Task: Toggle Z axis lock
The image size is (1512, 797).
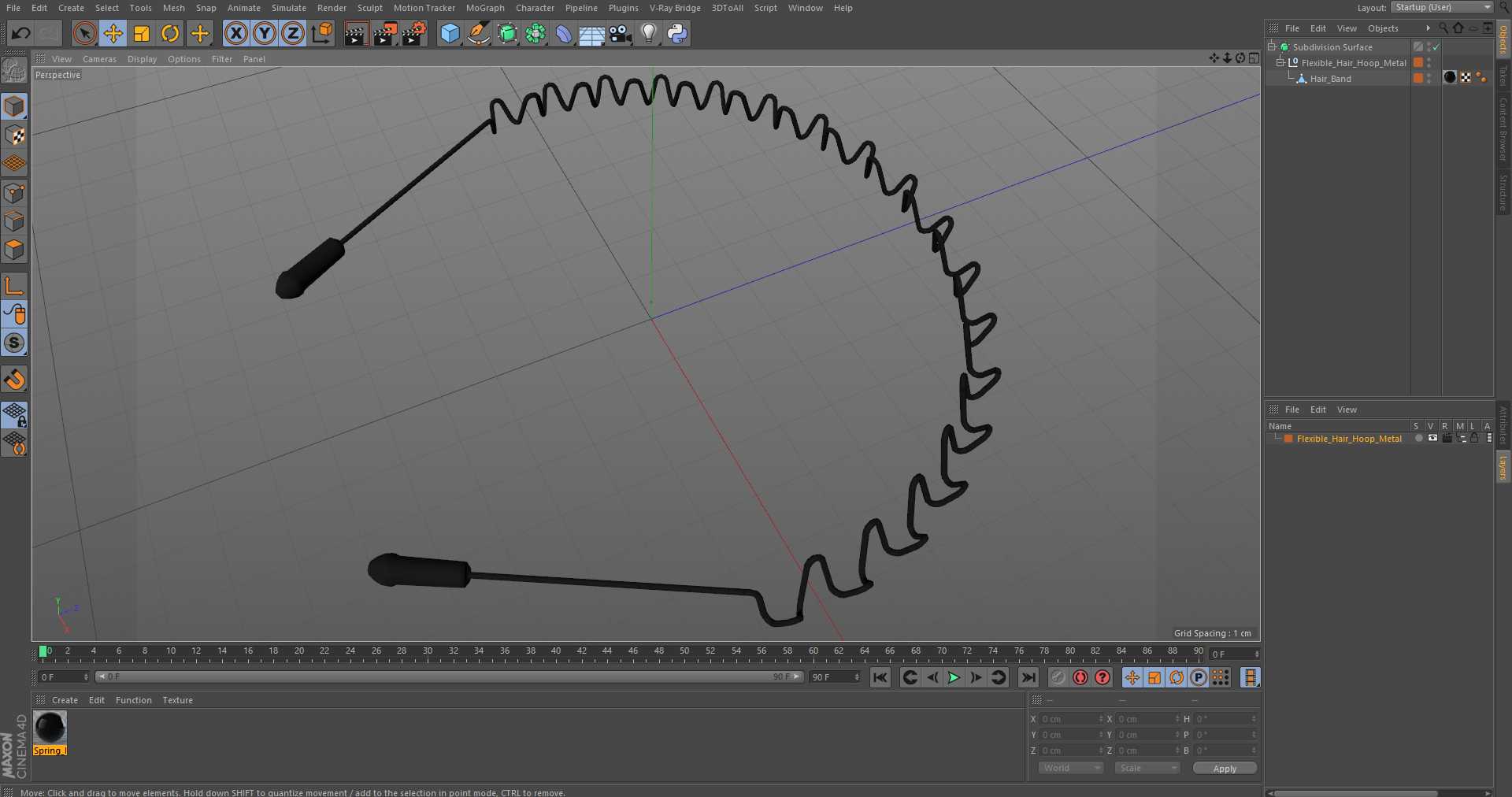Action: coord(293,33)
